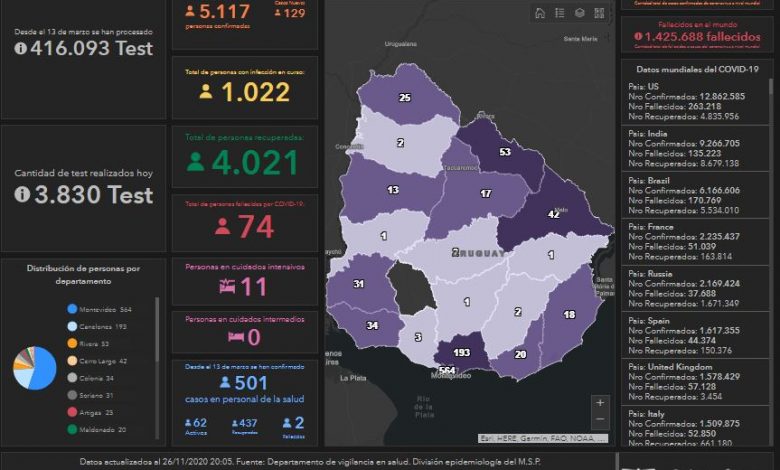Screen dimensions: 780x470
Task: Toggle Rivera legend entry in pie chart
Action: [x=96, y=344]
